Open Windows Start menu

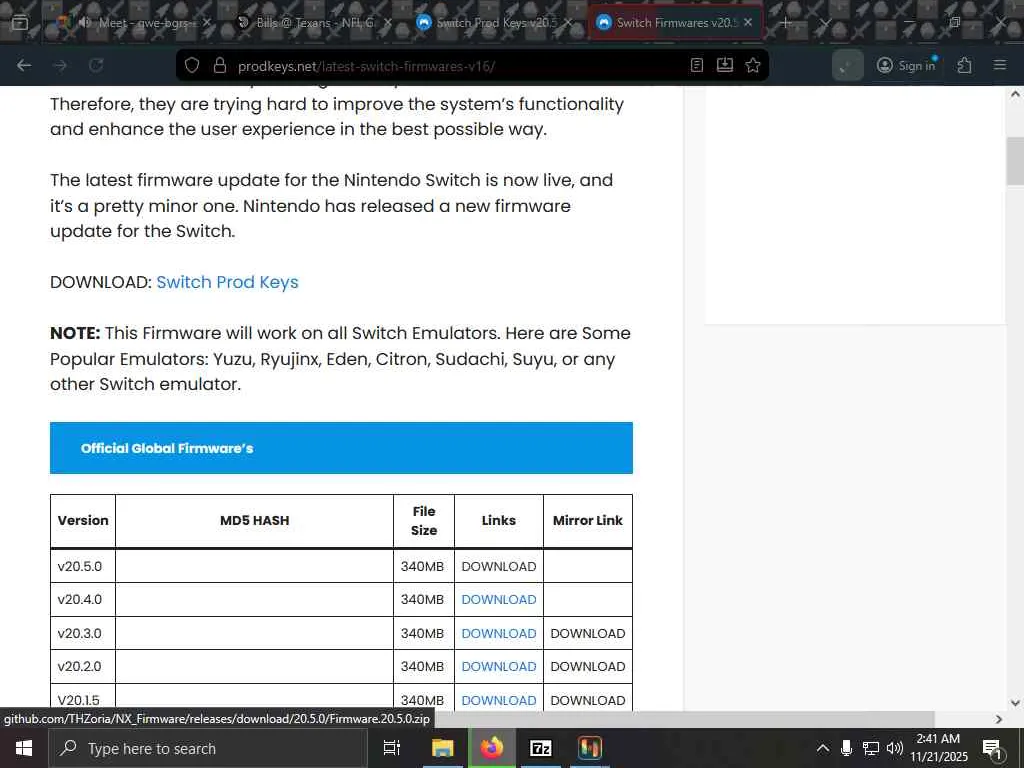pos(24,748)
